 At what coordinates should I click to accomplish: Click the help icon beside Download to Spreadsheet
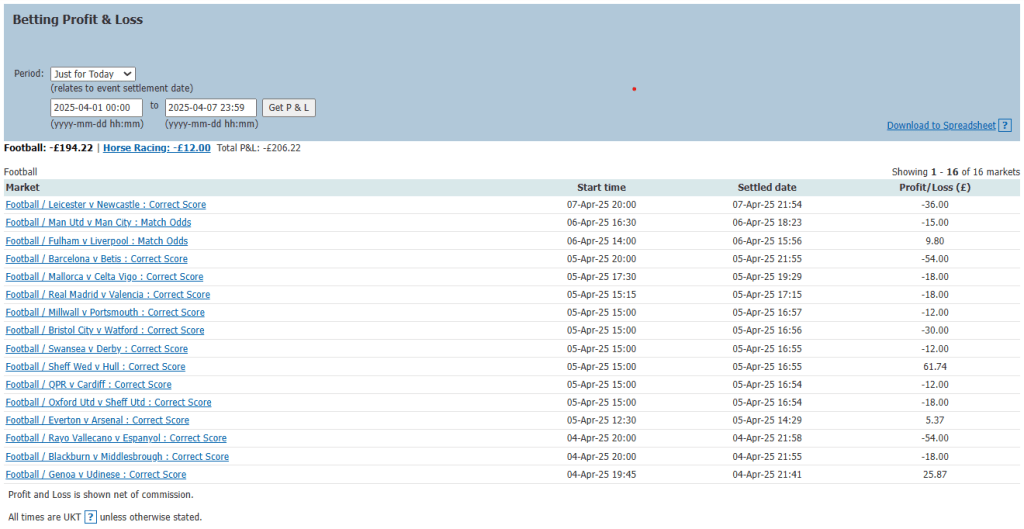pos(1005,126)
